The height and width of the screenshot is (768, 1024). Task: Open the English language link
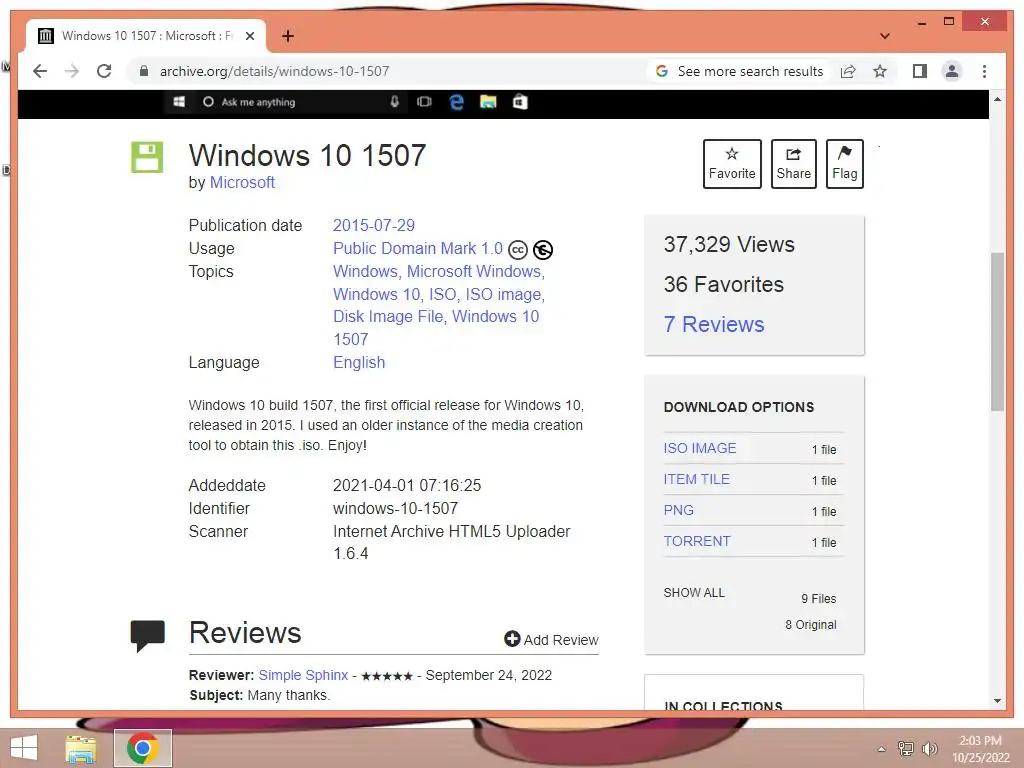pyautogui.click(x=359, y=362)
